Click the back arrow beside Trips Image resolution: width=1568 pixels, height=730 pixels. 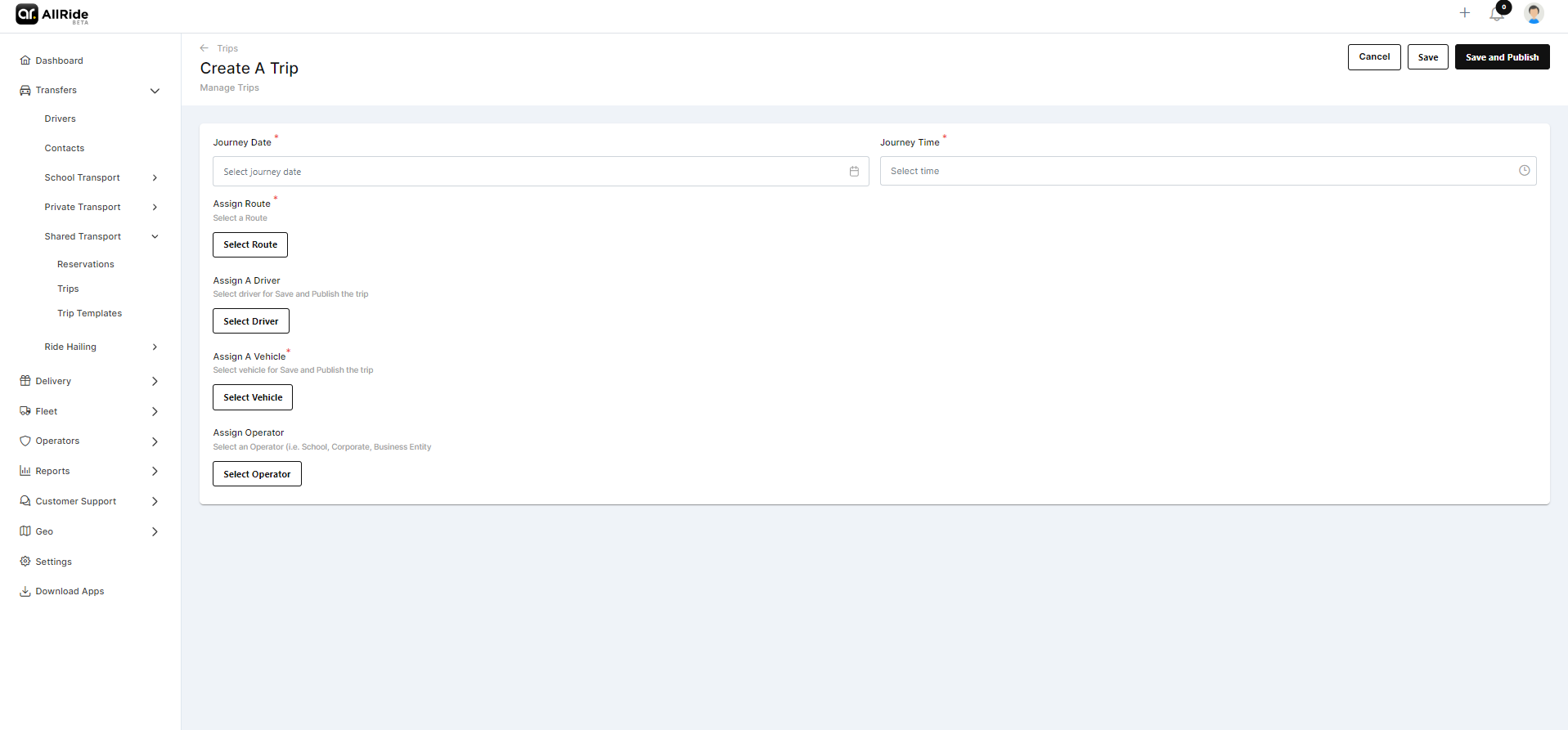(204, 48)
